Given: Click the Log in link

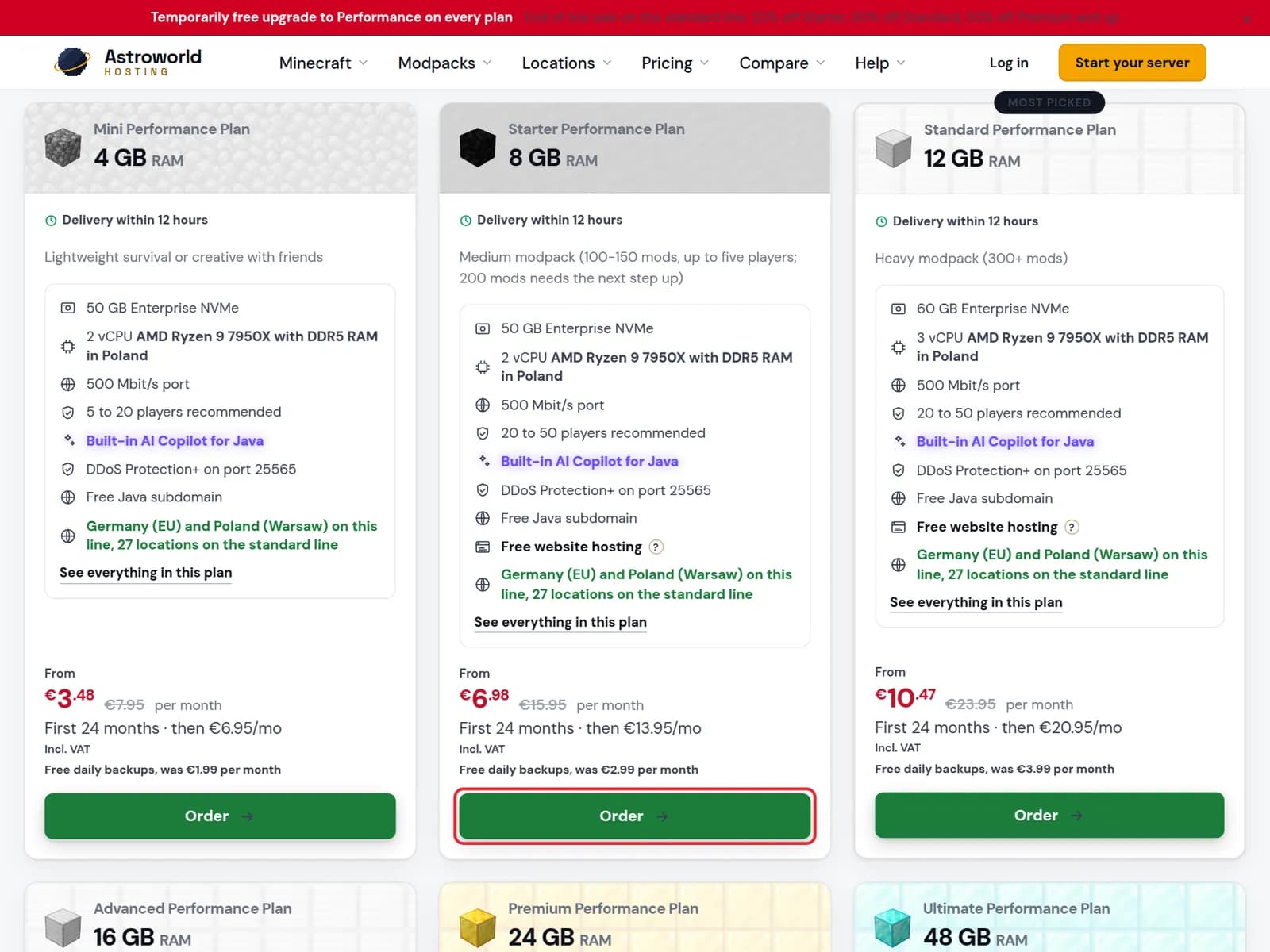Looking at the screenshot, I should point(1009,63).
